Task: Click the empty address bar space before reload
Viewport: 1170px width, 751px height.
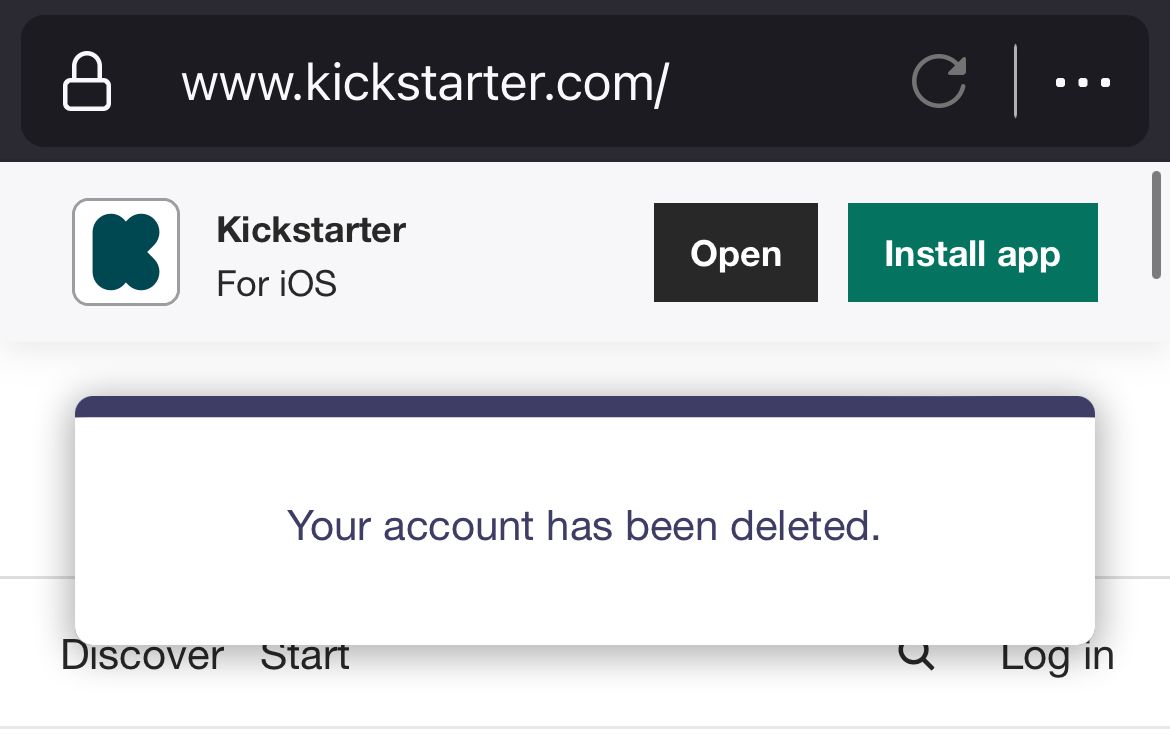Action: [790, 84]
